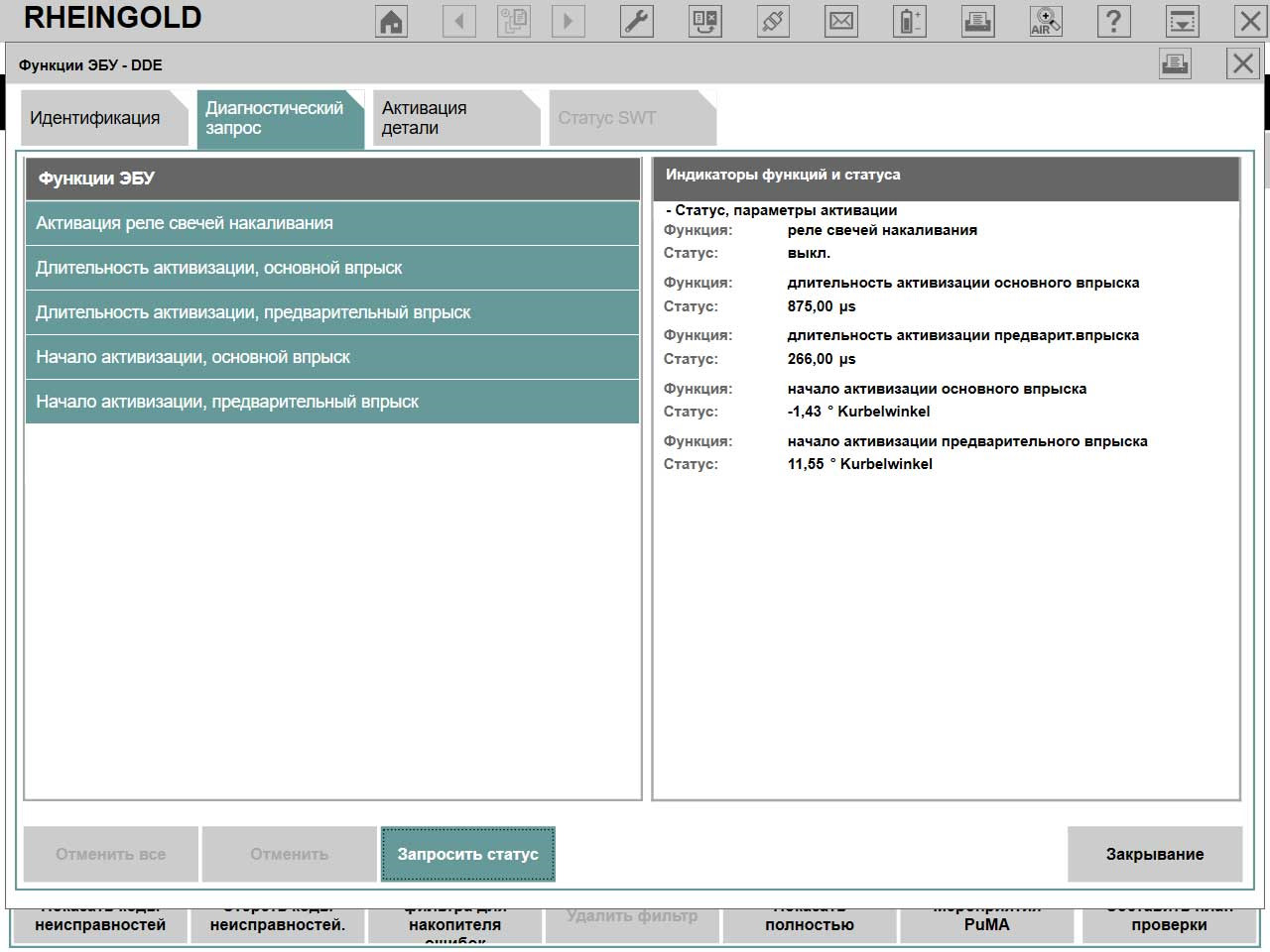
Task: Click the Статус SWT tab
Action: pyautogui.click(x=632, y=118)
